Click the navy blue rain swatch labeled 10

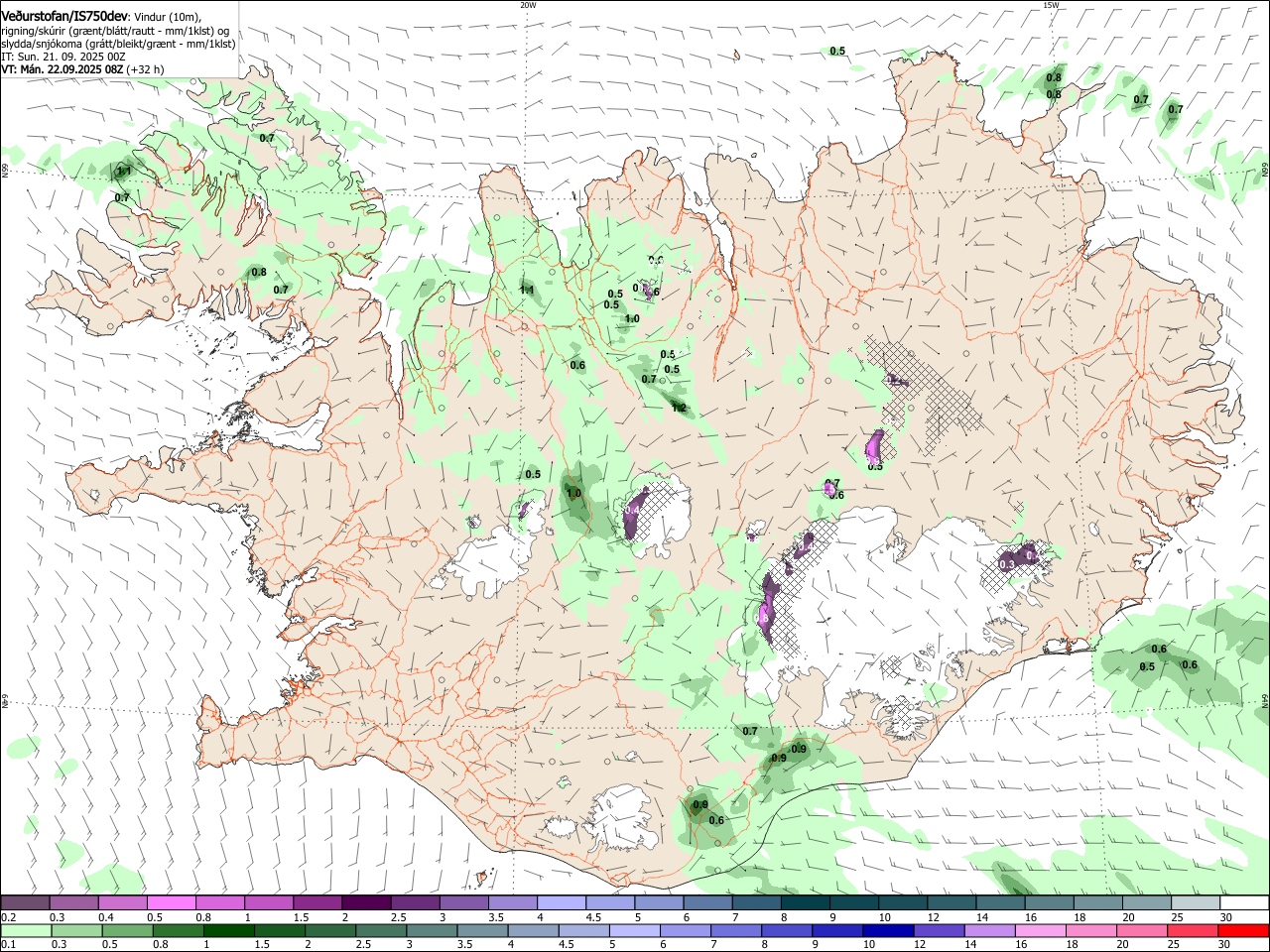[887, 930]
